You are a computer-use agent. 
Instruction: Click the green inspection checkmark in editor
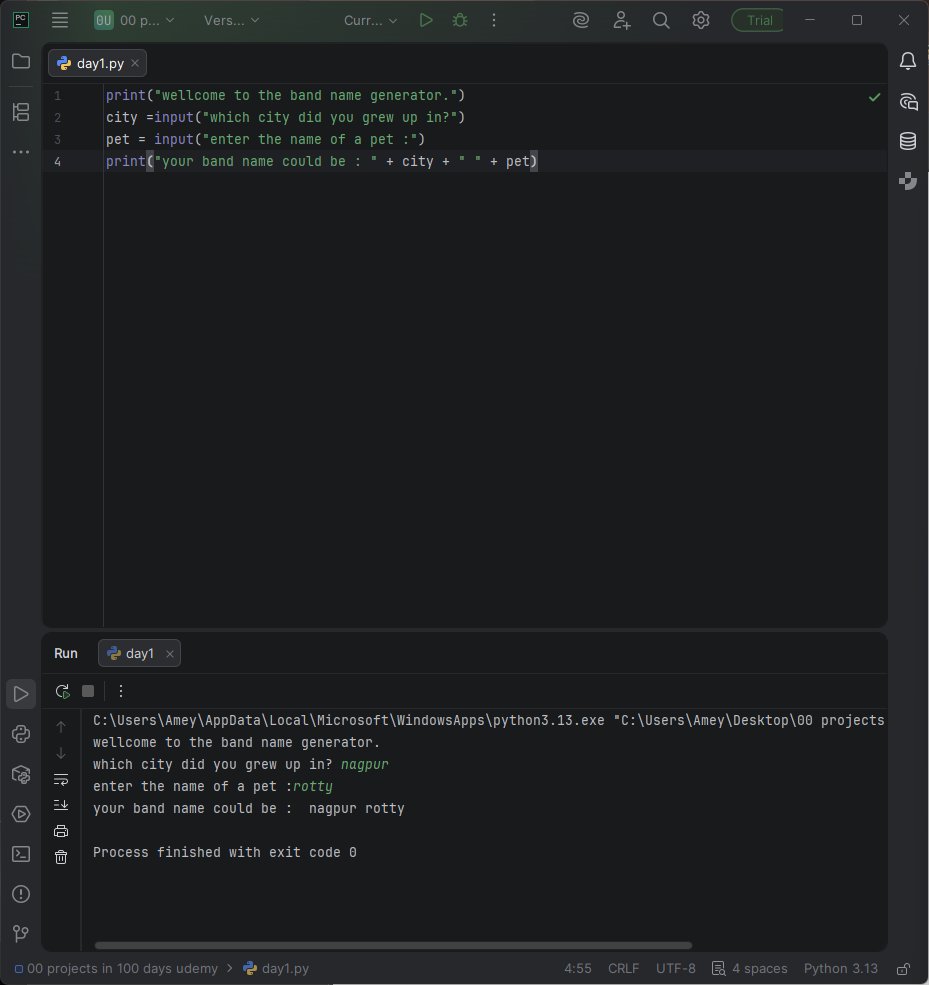tap(874, 97)
